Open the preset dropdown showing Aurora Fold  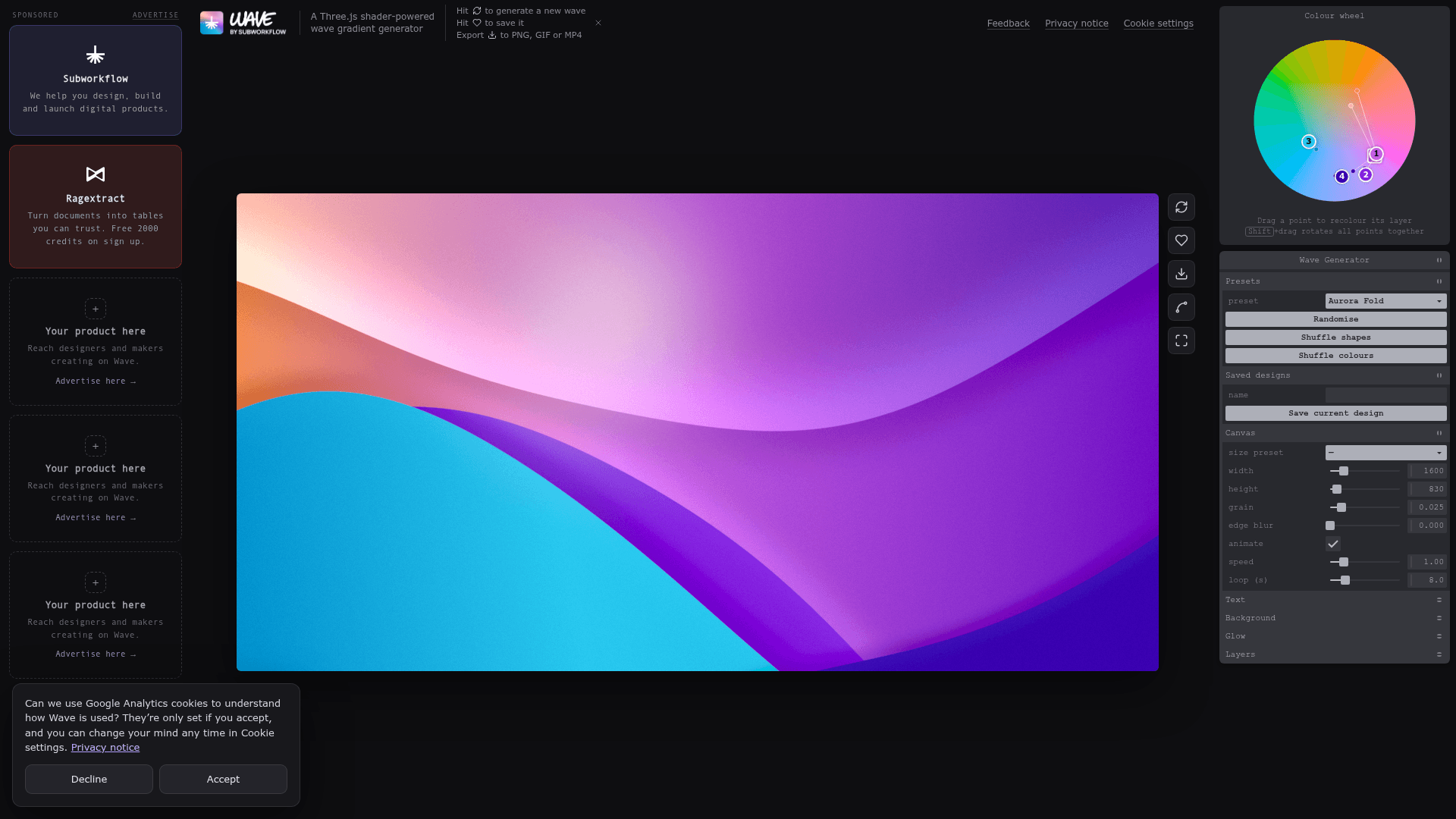[x=1386, y=301]
